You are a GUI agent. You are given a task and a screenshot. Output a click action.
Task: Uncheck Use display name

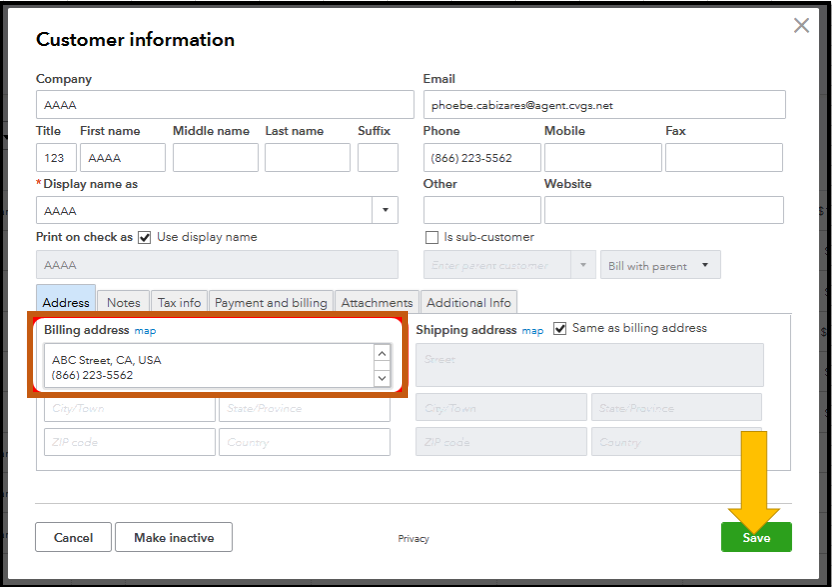(146, 238)
